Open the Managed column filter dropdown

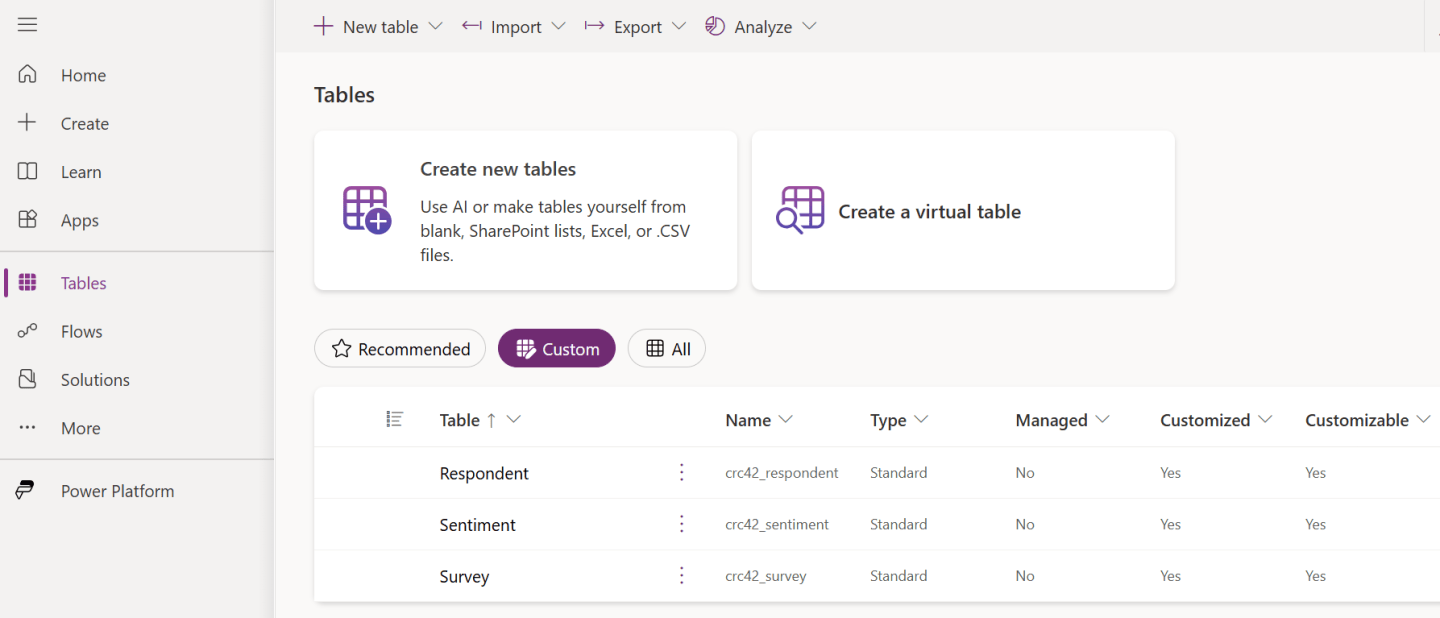coord(1102,419)
